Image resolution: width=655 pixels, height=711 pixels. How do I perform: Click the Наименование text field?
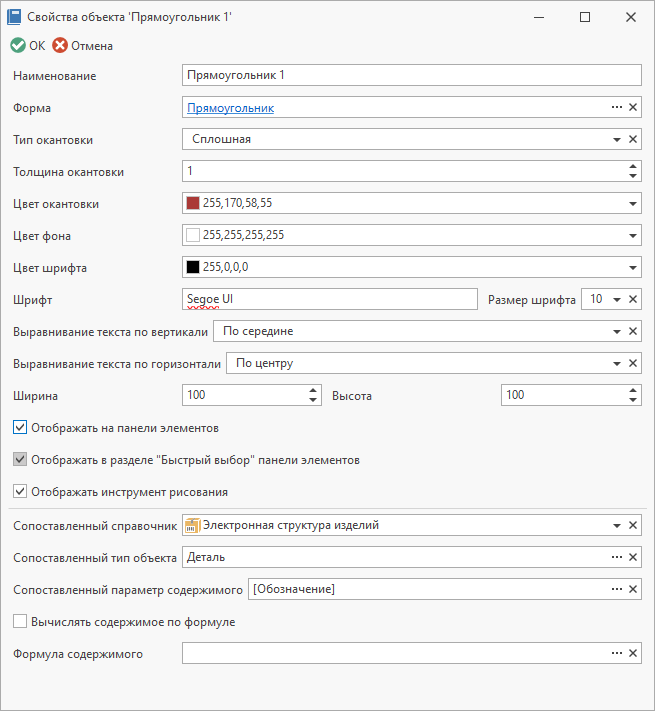click(412, 75)
